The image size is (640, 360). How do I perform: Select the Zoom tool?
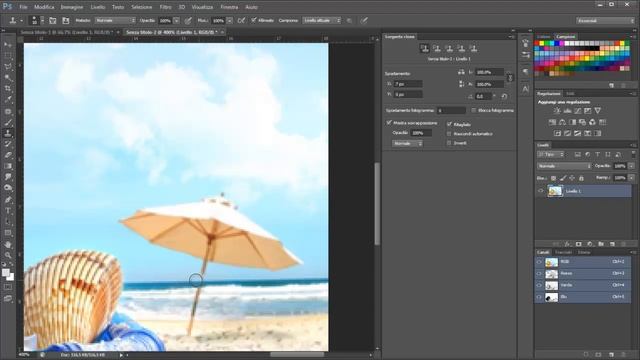[8, 256]
